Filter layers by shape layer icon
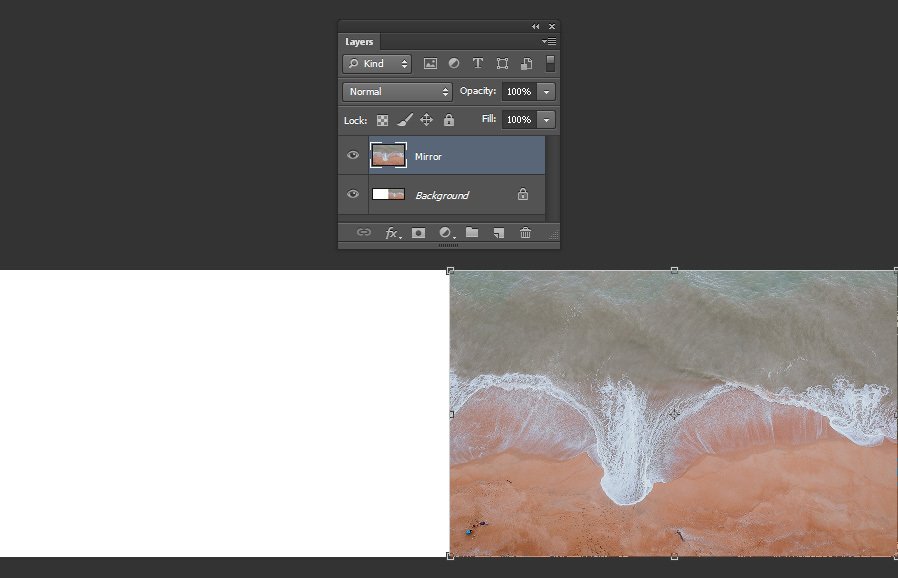898x578 pixels. click(502, 64)
